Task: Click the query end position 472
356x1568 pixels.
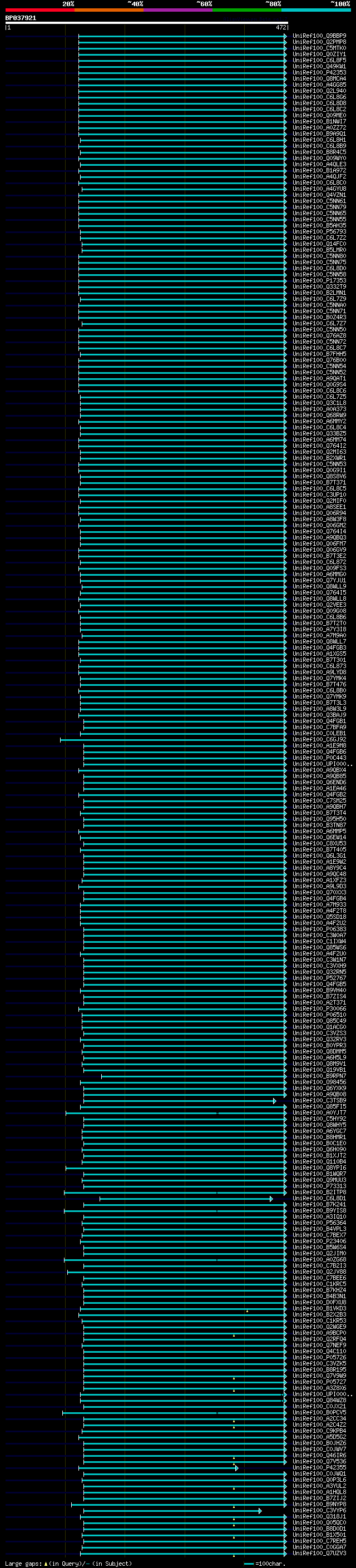Action: [x=280, y=27]
